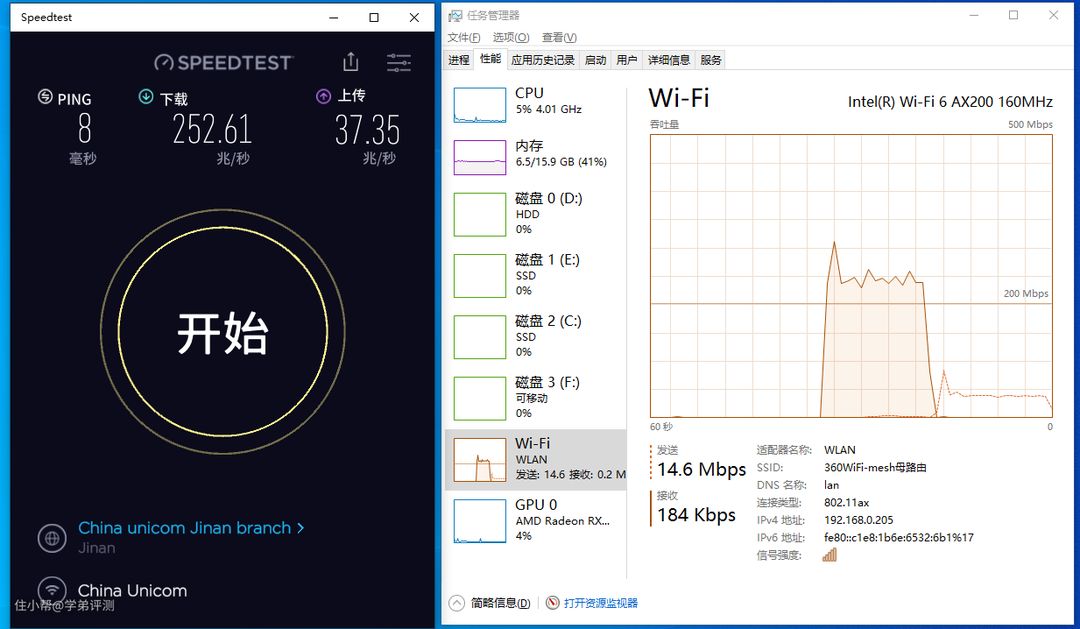Change server China unicom Jinan branch
This screenshot has width=1080, height=629.
click(190, 528)
